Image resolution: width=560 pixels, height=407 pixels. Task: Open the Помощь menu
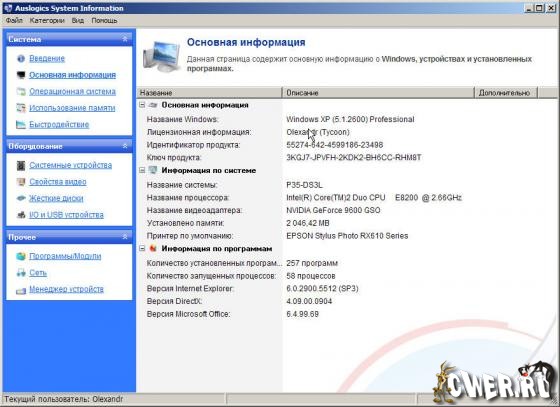click(104, 21)
